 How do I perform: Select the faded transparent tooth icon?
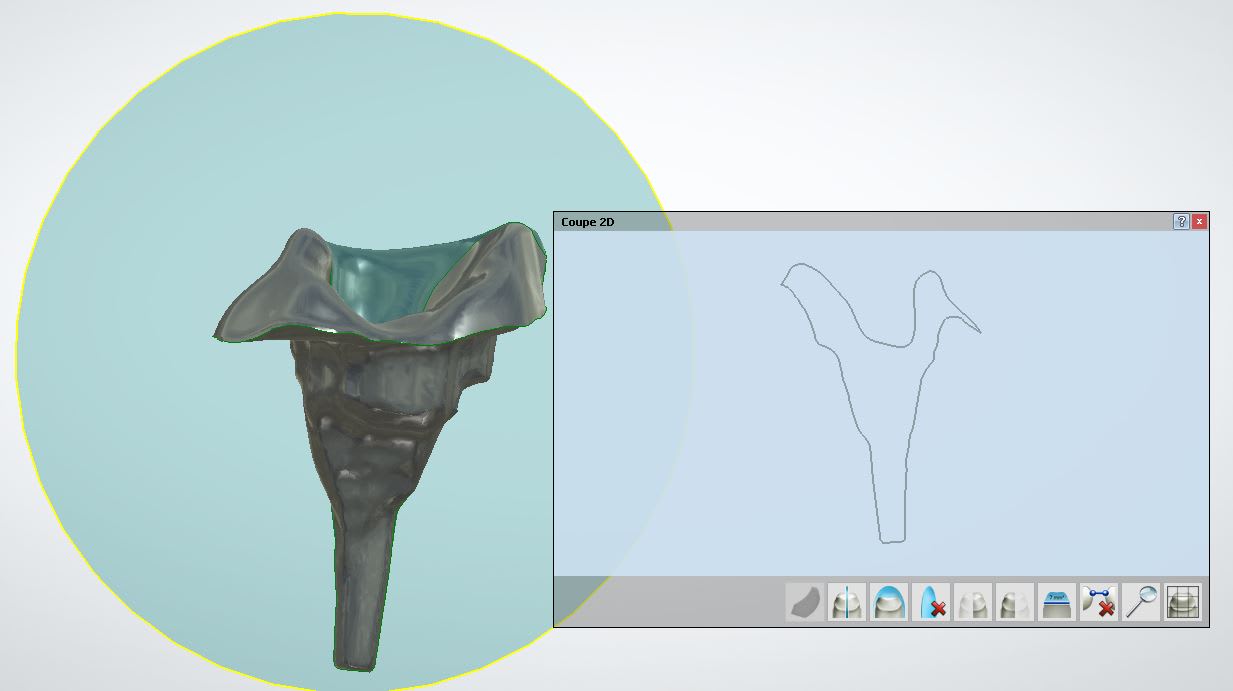pos(973,603)
